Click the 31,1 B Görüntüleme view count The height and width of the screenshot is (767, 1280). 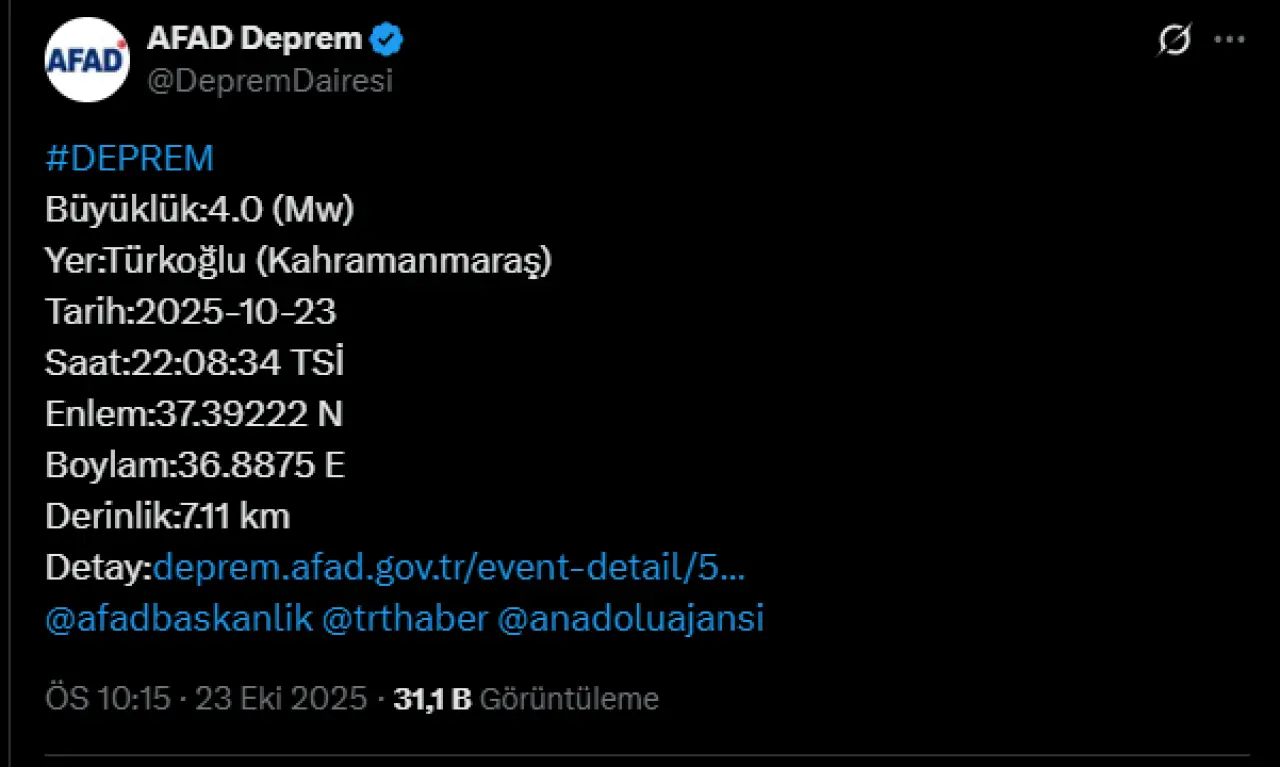pyautogui.click(x=526, y=699)
